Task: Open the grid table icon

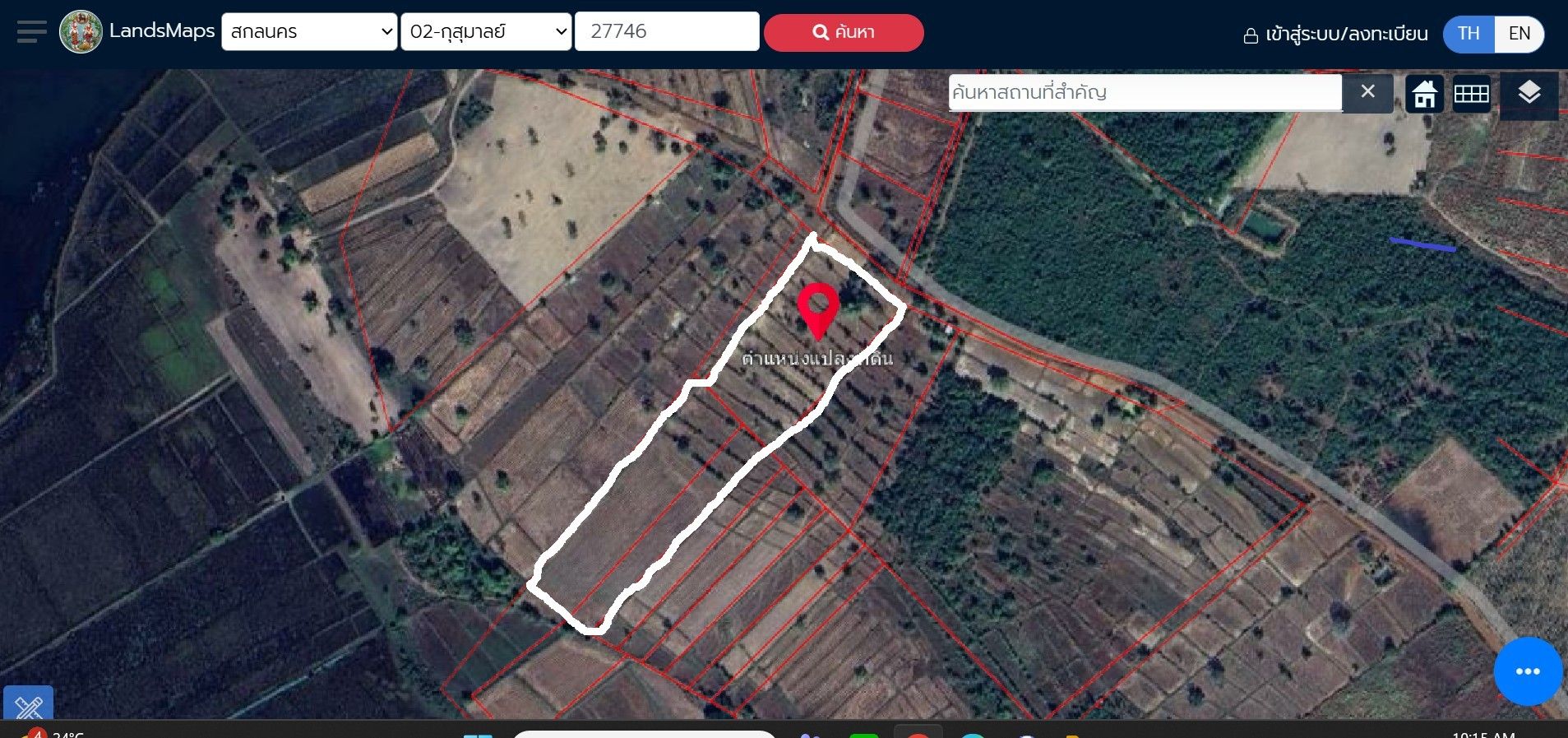Action: (1471, 94)
